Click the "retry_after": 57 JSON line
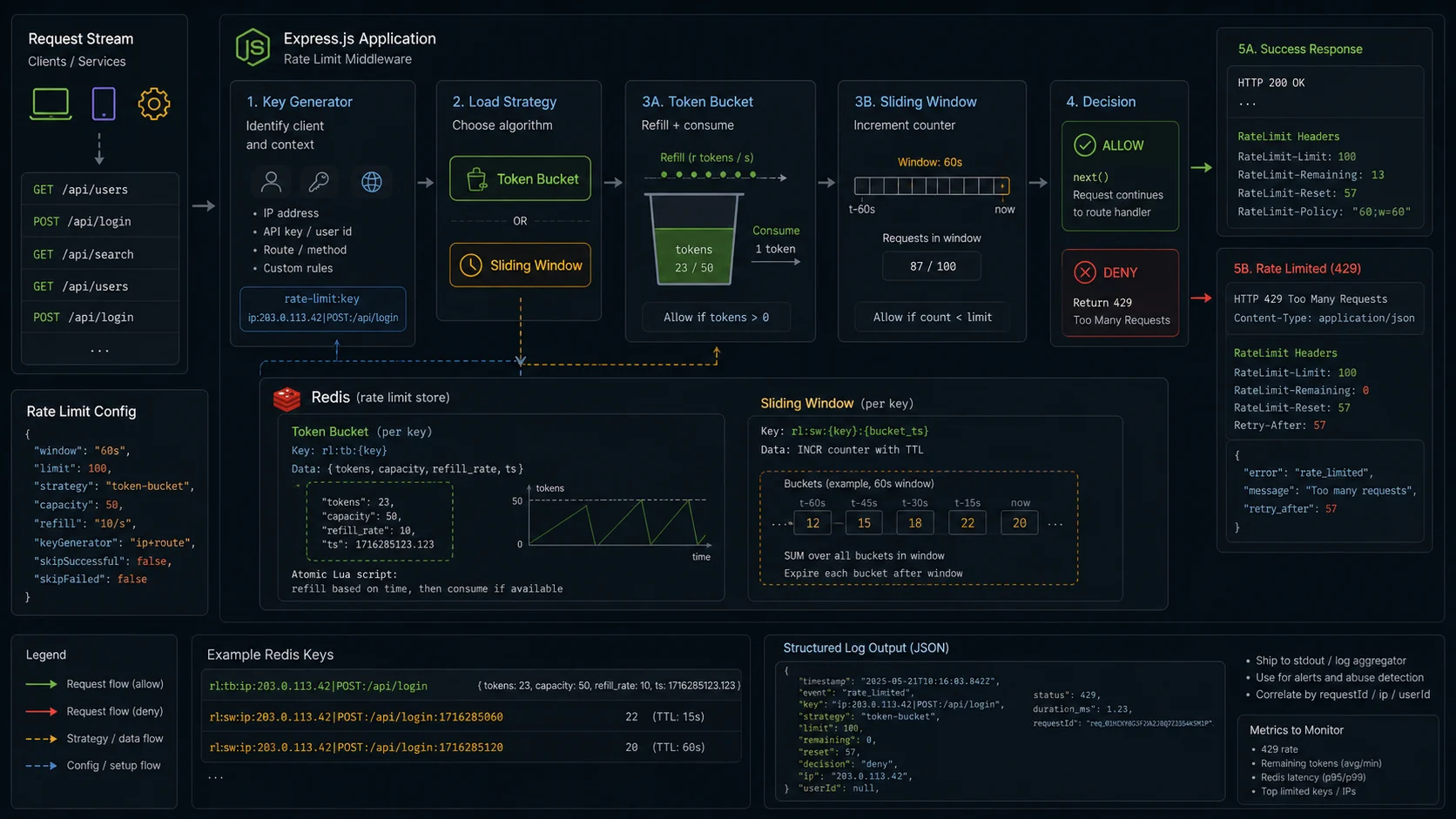This screenshot has width=1456, height=819. 1291,509
